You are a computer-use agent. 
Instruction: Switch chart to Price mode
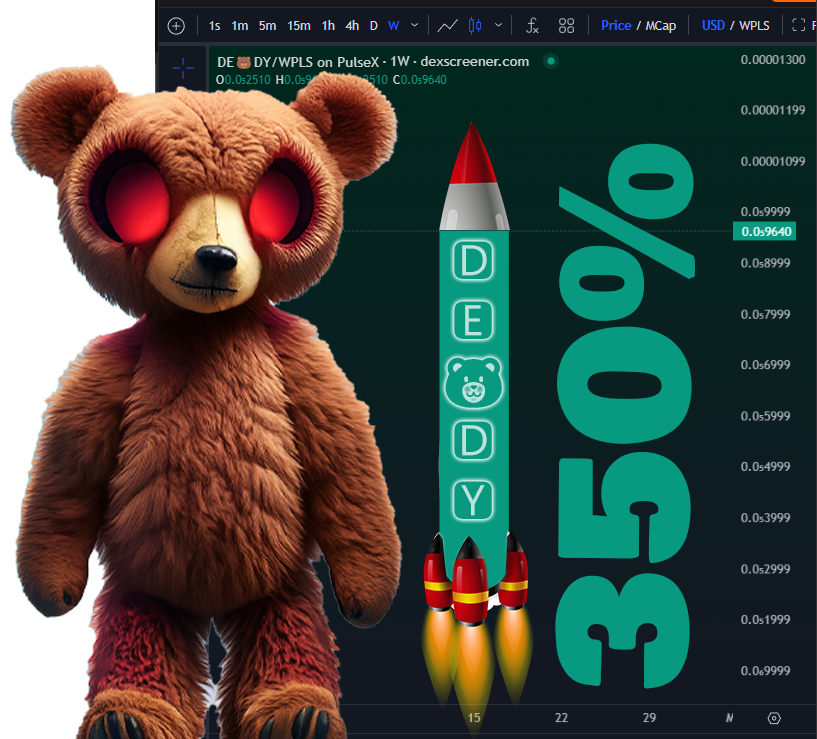(616, 26)
